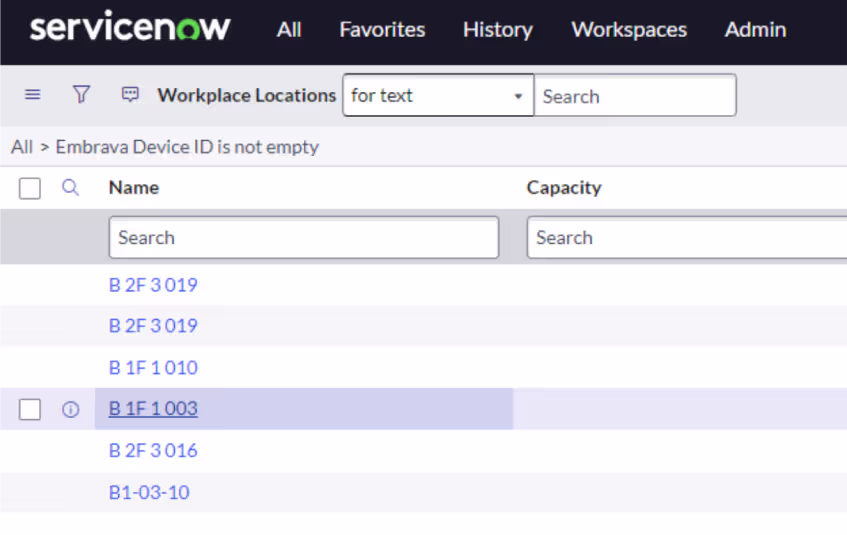The width and height of the screenshot is (847, 535).
Task: Sort by the Name column header
Action: 134,188
